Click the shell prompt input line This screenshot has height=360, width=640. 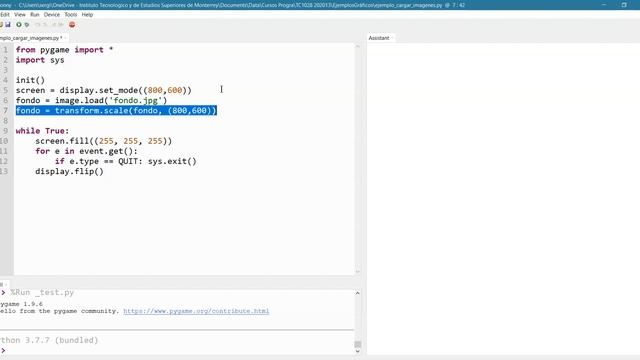(x=178, y=350)
